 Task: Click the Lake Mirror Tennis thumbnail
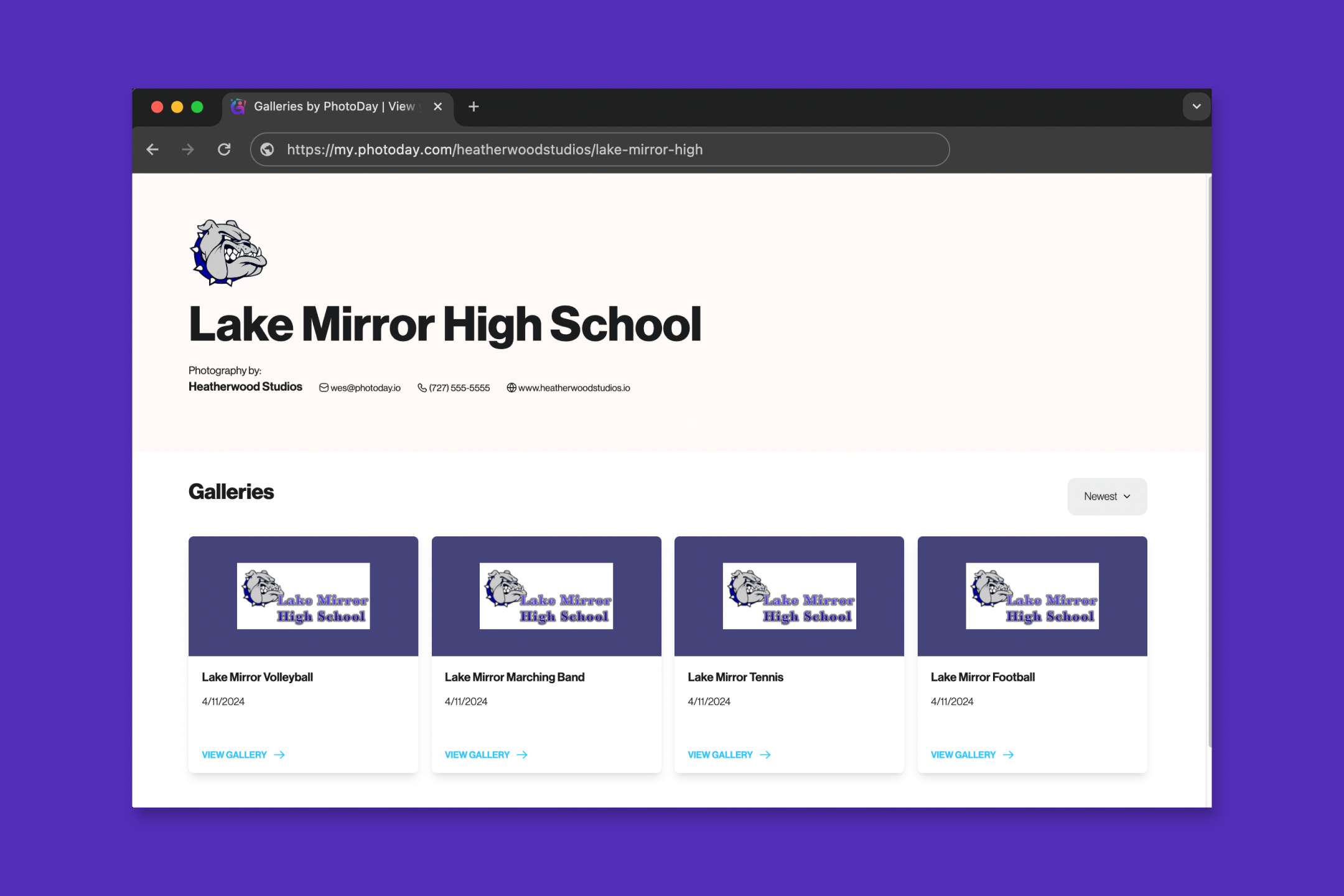coord(789,596)
